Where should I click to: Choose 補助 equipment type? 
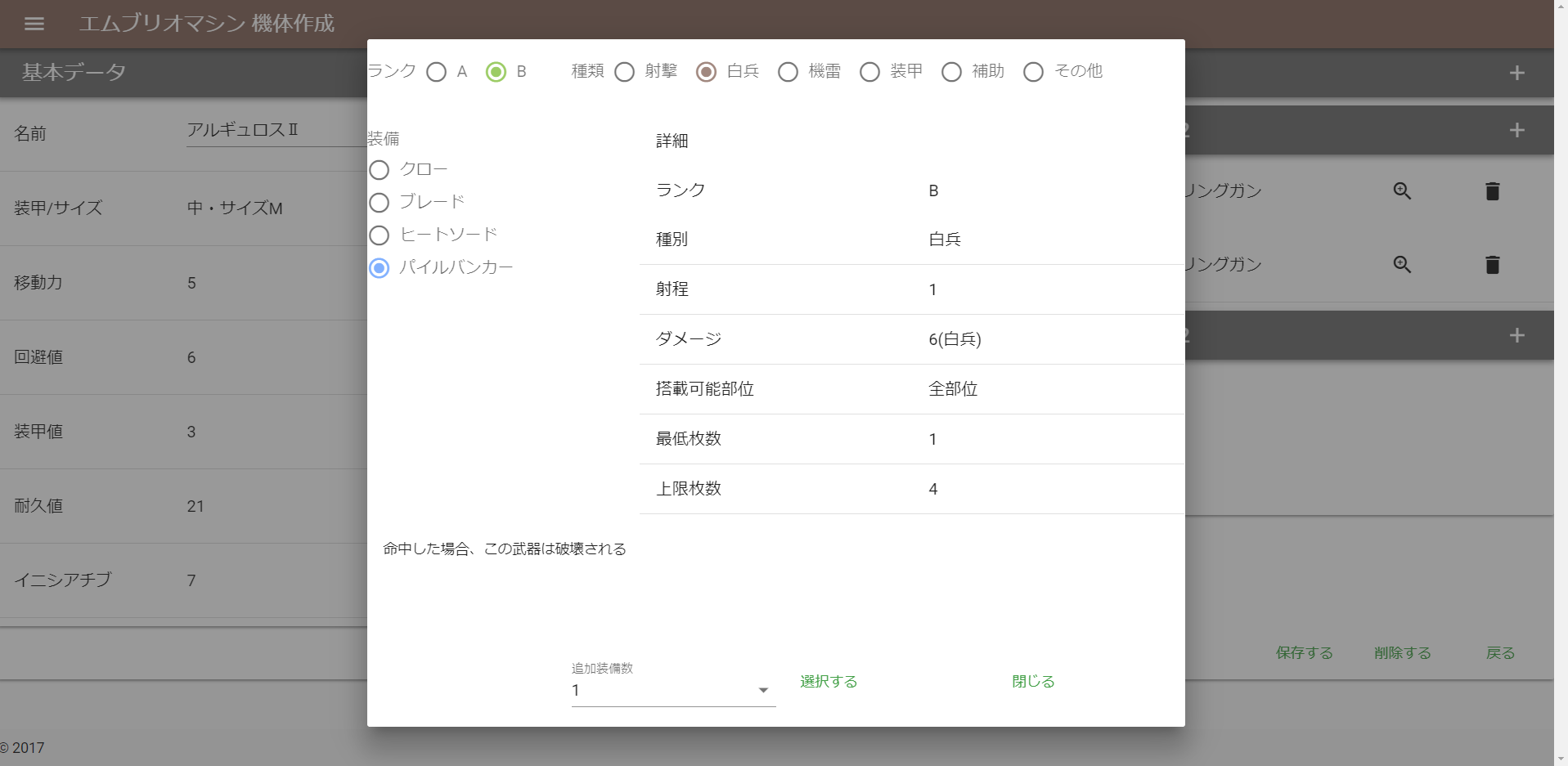952,72
